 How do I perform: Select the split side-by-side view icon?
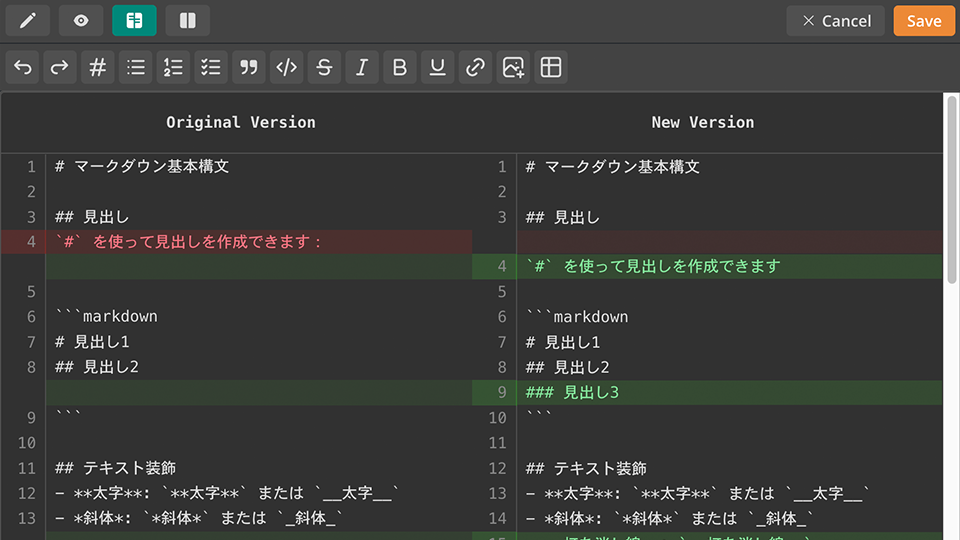pyautogui.click(x=187, y=21)
